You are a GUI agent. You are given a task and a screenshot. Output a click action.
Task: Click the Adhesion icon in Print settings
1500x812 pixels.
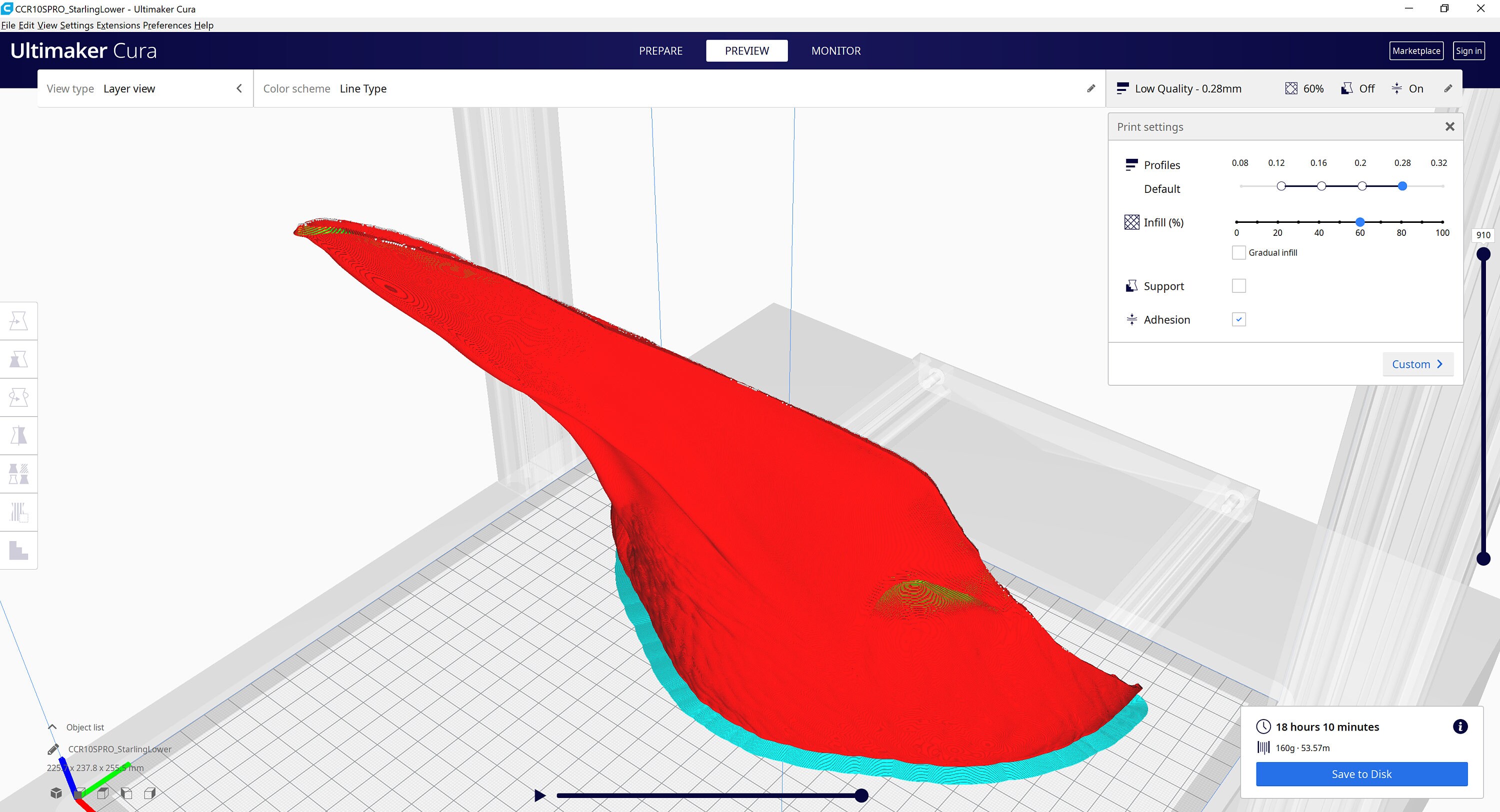1131,319
